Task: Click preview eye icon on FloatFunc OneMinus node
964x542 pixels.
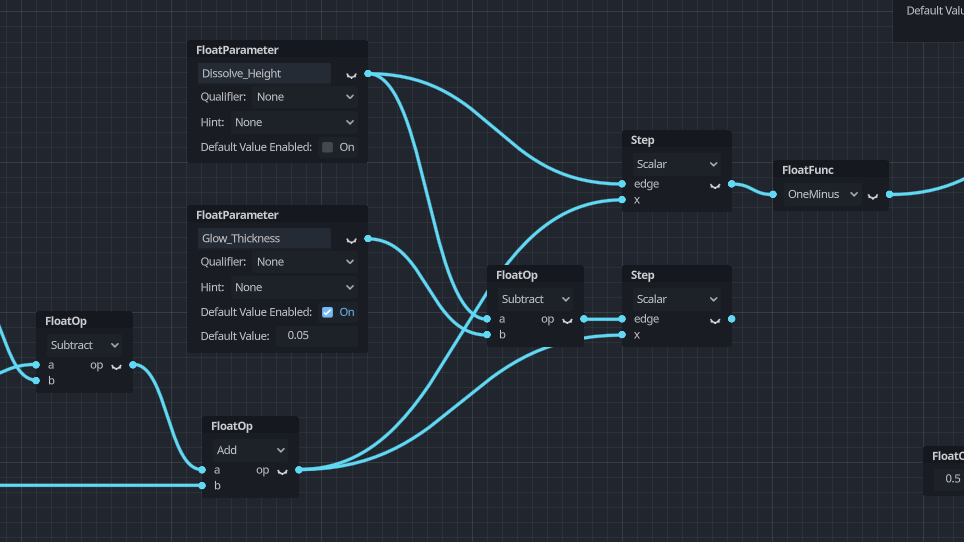Action: (873, 196)
